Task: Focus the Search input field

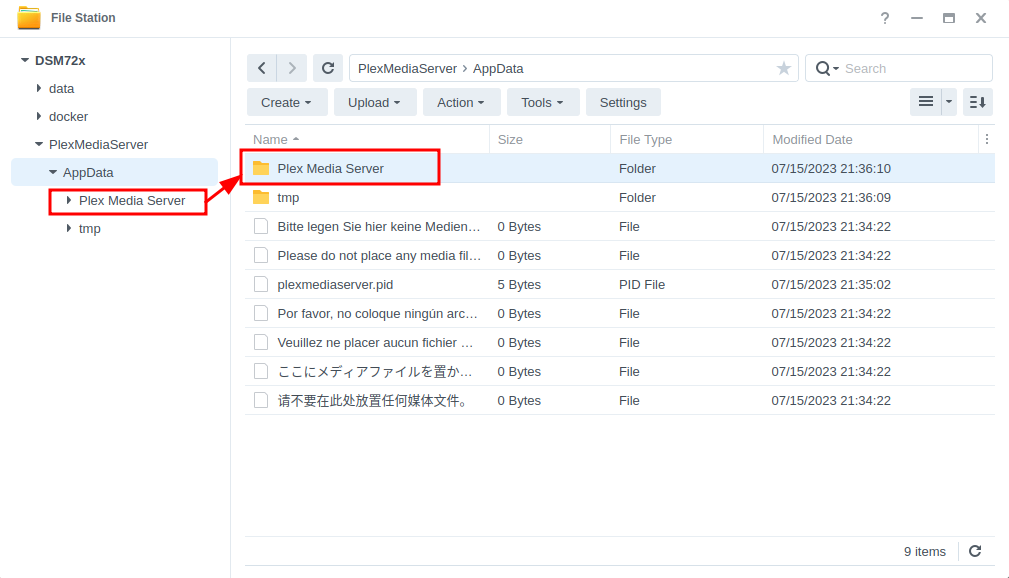Action: tap(914, 68)
